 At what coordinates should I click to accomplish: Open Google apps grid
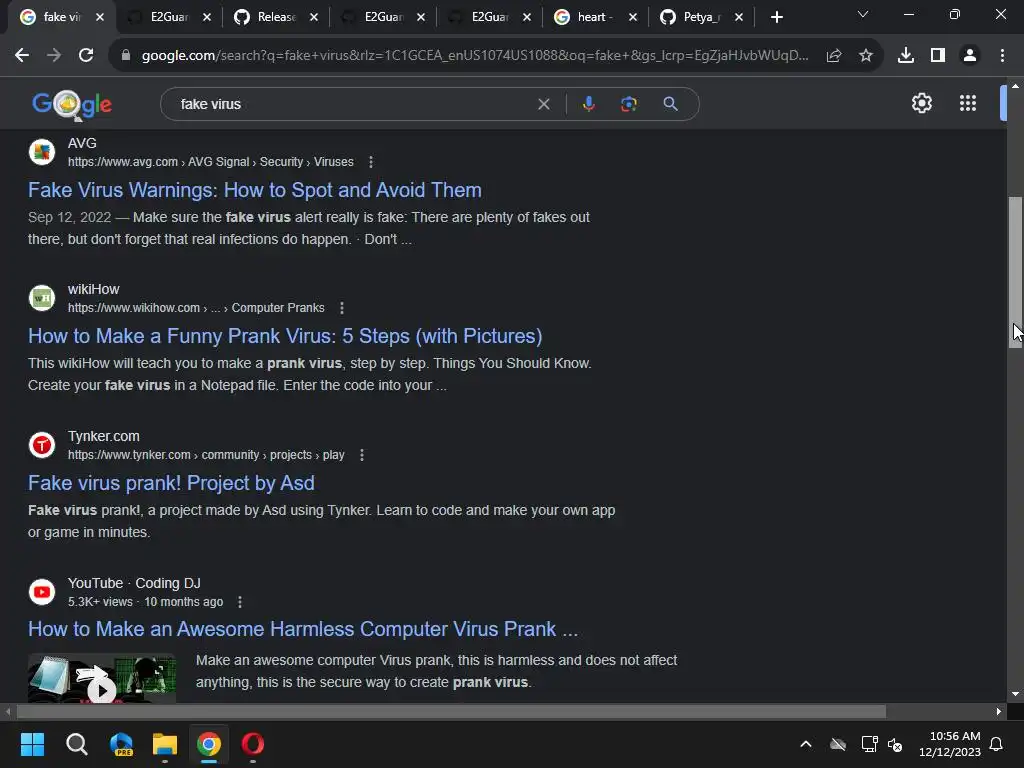968,103
